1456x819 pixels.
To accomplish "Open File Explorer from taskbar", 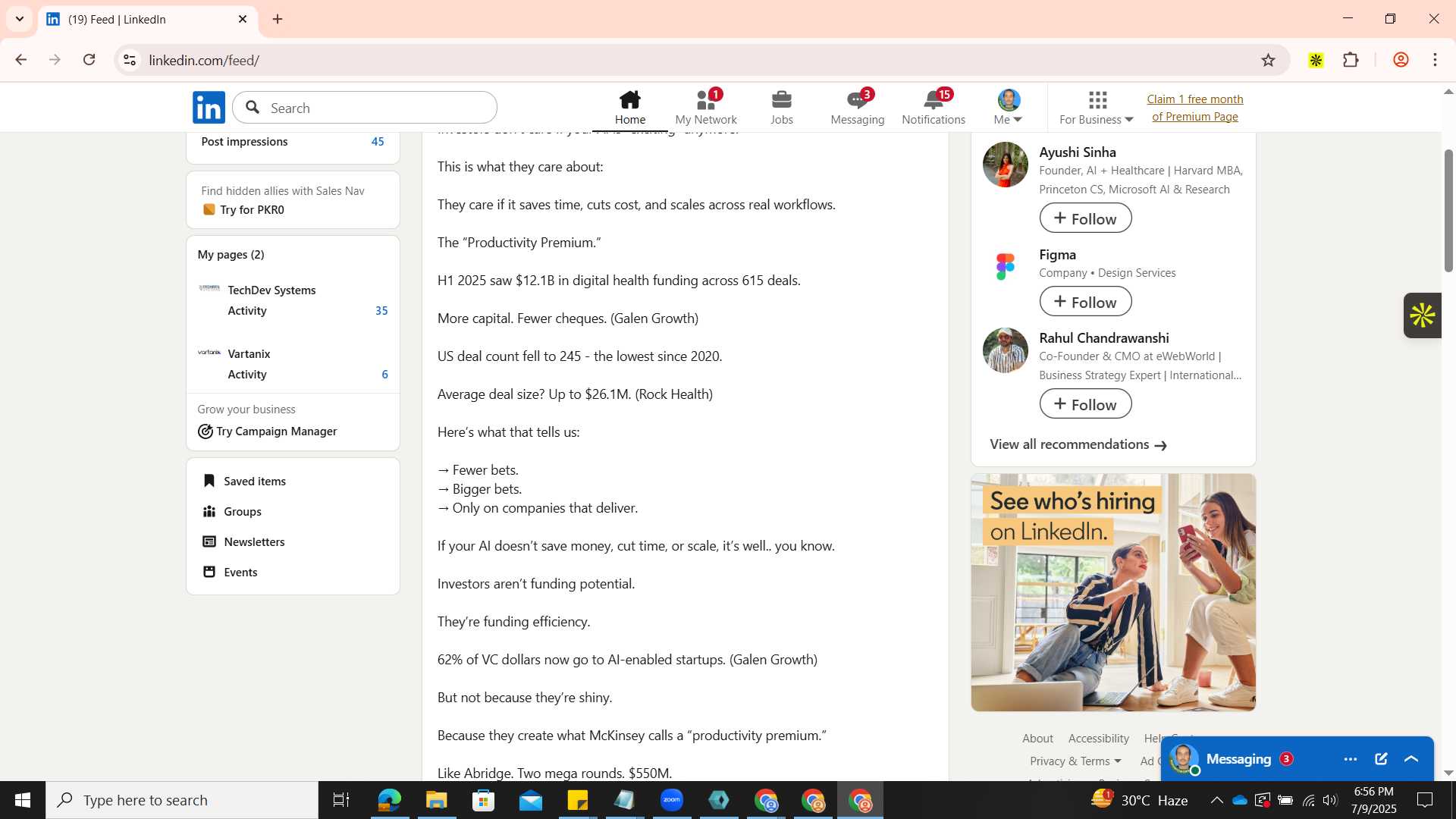I will [436, 800].
